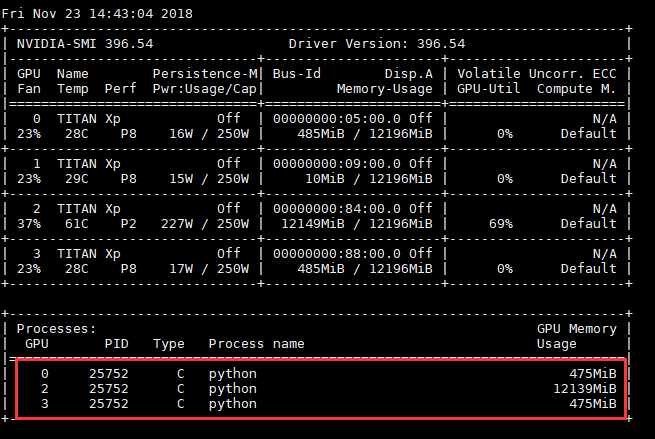The height and width of the screenshot is (439, 655).
Task: Click the Persistence-M column header
Action: [206, 73]
